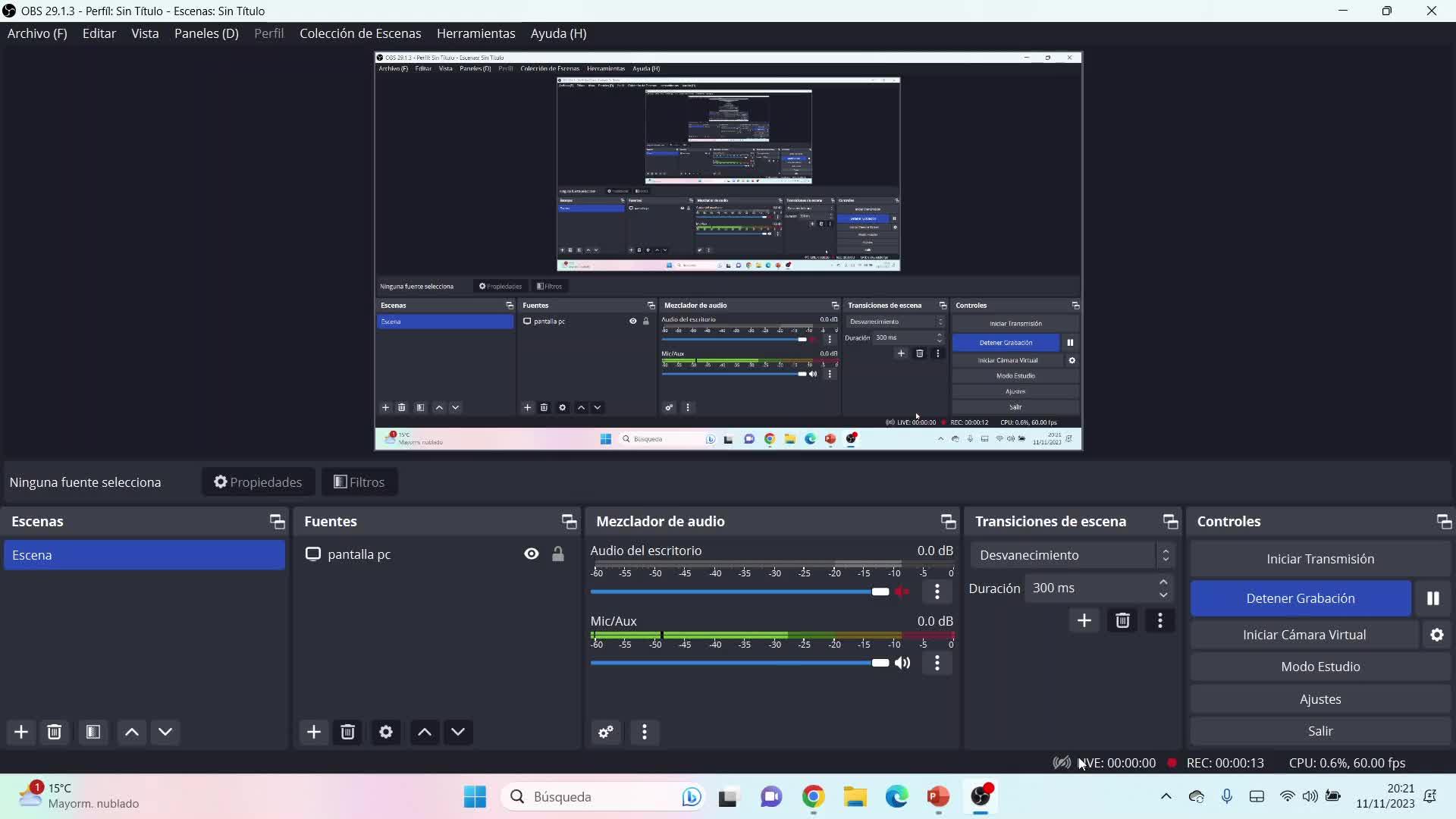Mute the Mic/Aux audio channel

pyautogui.click(x=902, y=663)
